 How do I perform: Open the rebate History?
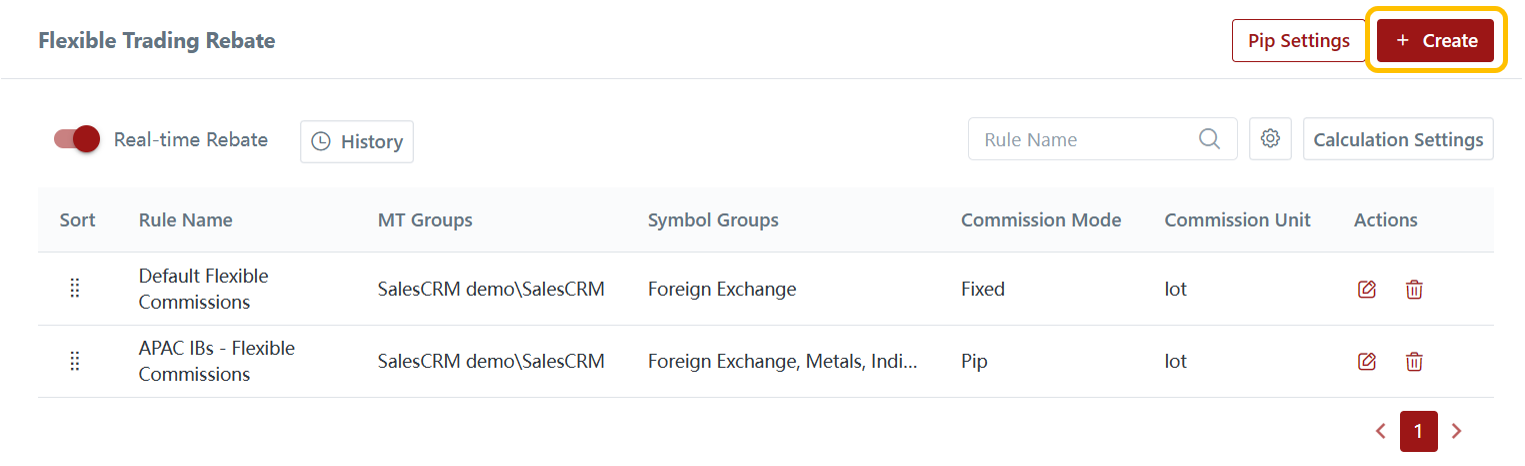tap(357, 141)
